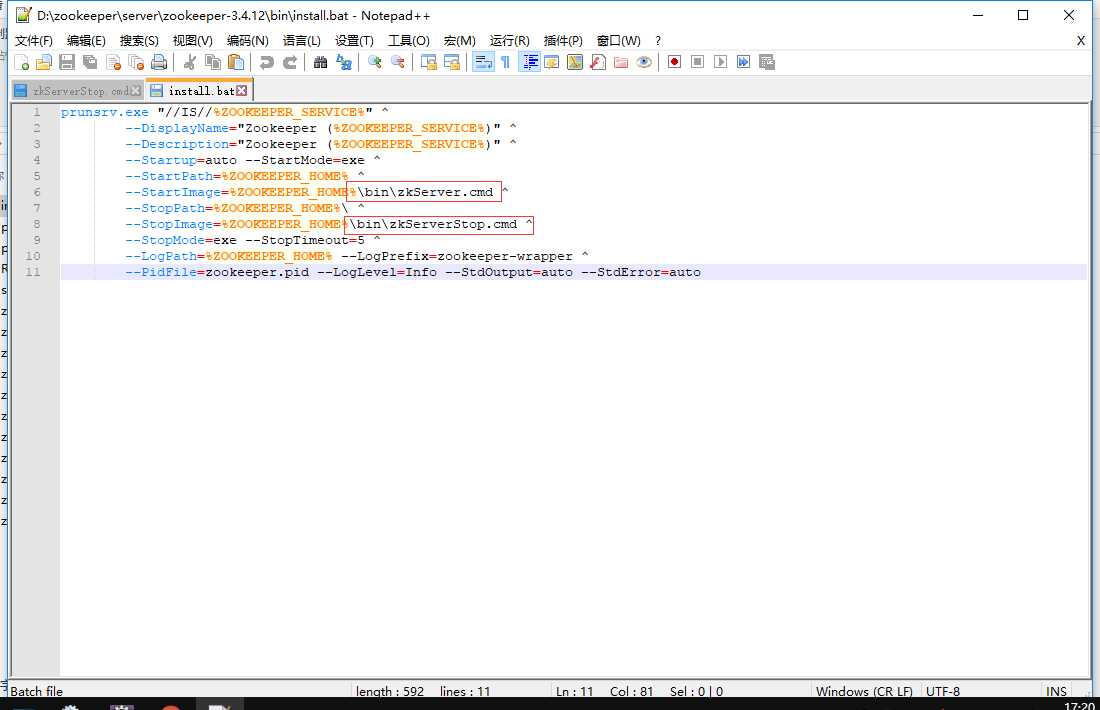1100x710 pixels.
Task: Print the document with the printer icon
Action: 159,62
